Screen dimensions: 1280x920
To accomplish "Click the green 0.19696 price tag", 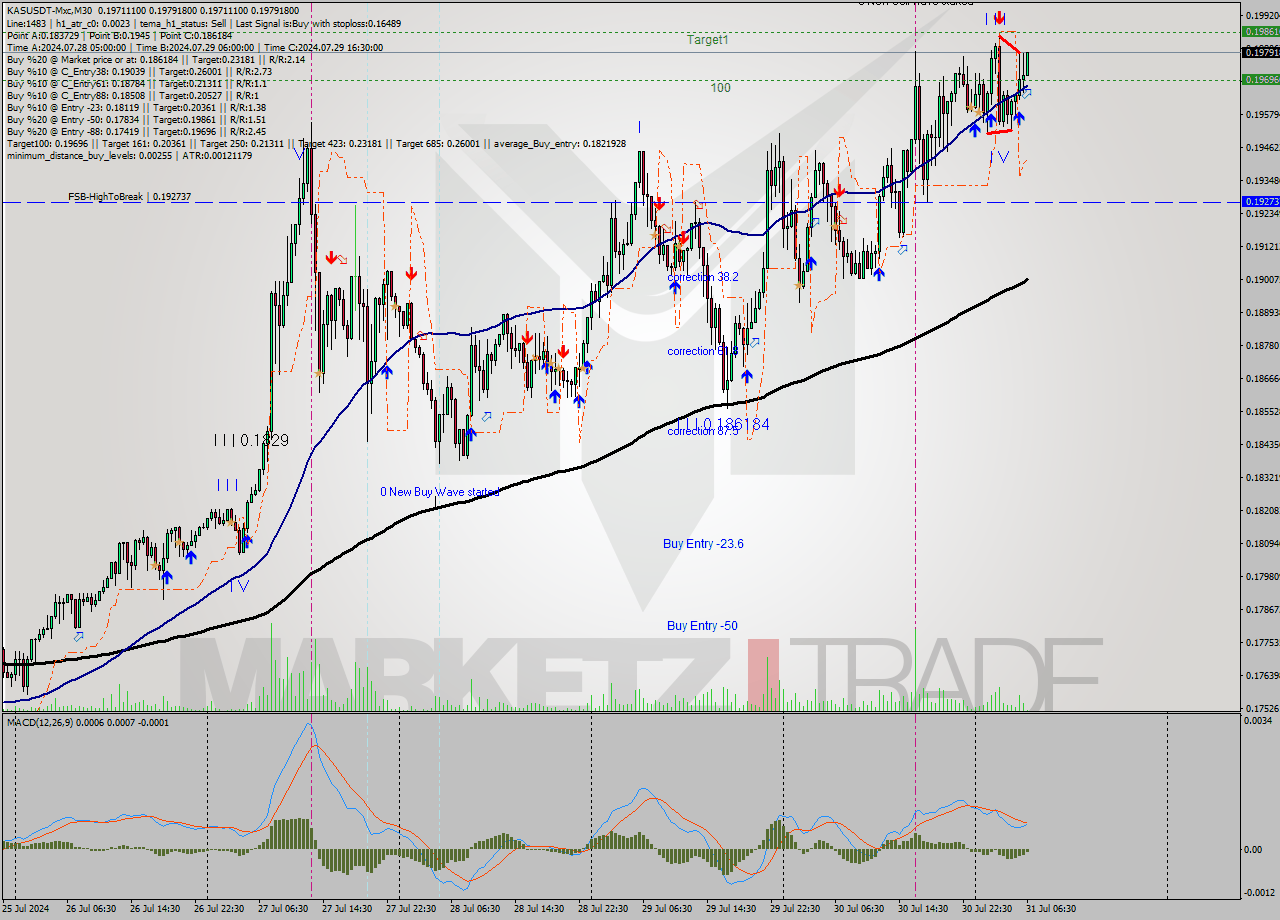I will point(1259,79).
